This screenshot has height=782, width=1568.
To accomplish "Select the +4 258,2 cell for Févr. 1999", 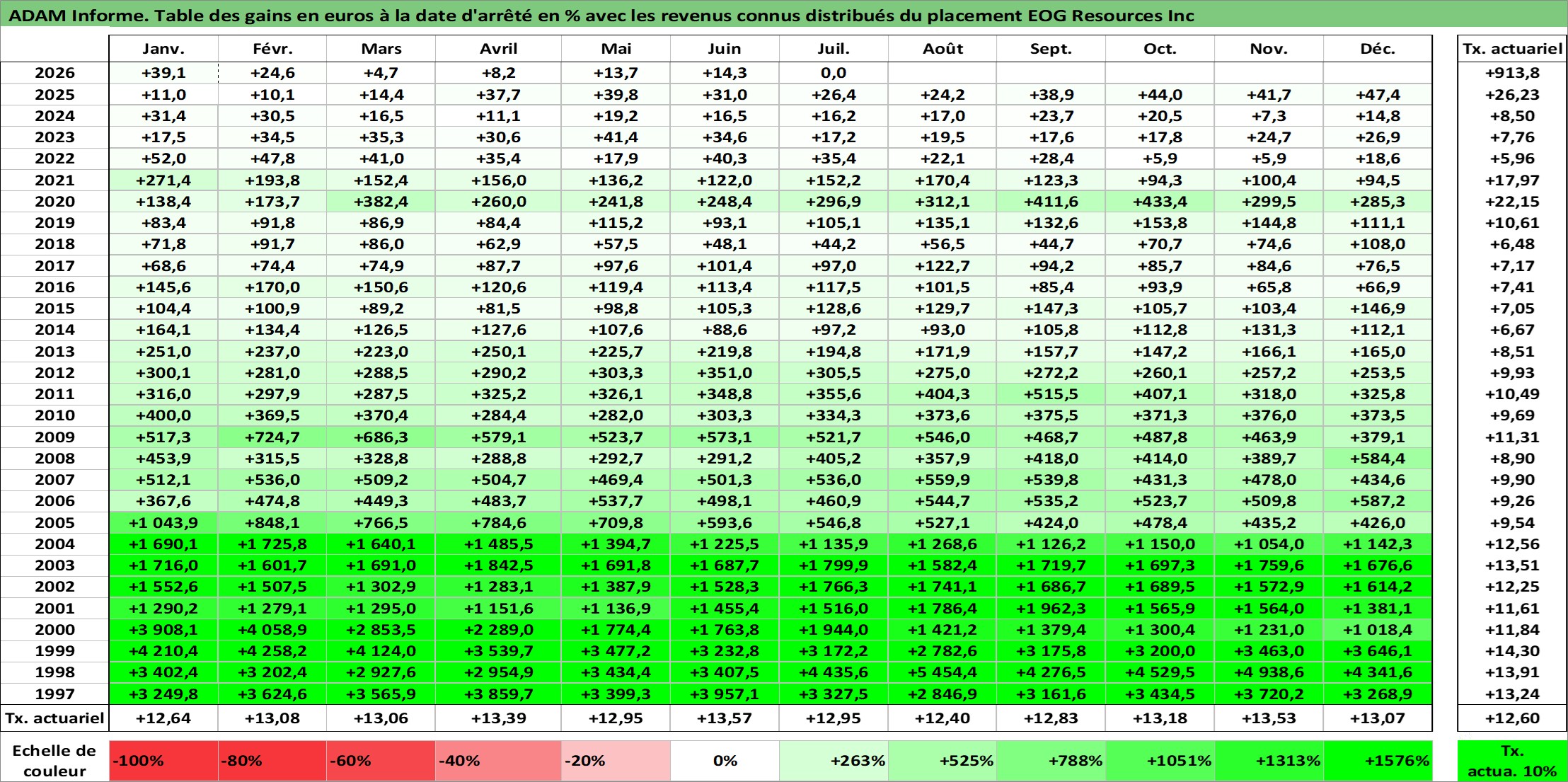I will pos(272,651).
